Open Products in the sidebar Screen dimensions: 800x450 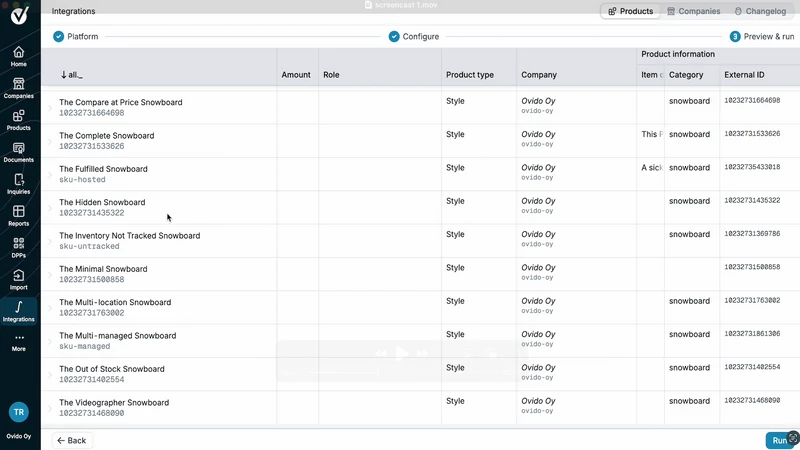(18, 120)
